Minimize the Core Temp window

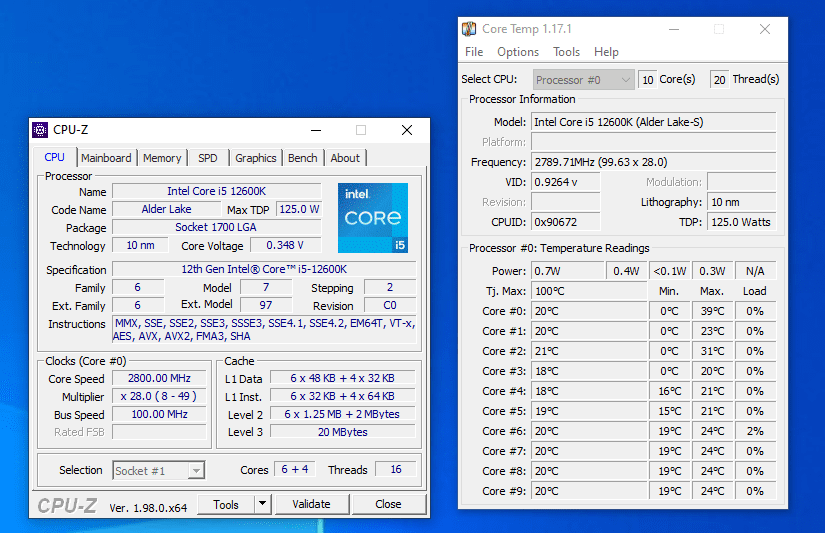click(x=674, y=29)
